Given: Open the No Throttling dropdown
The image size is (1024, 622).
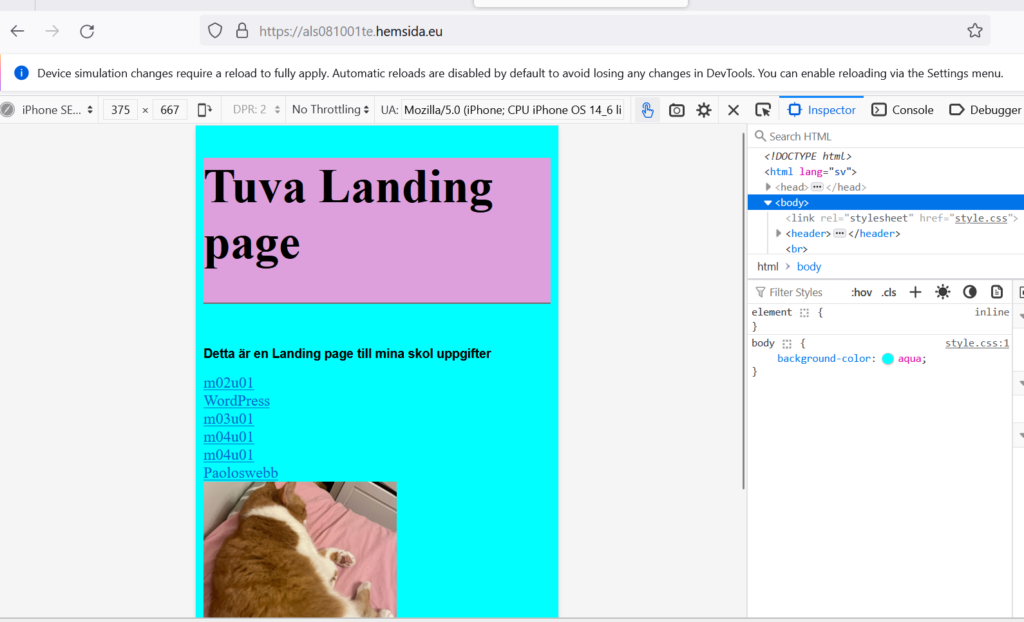Looking at the screenshot, I should pyautogui.click(x=326, y=110).
